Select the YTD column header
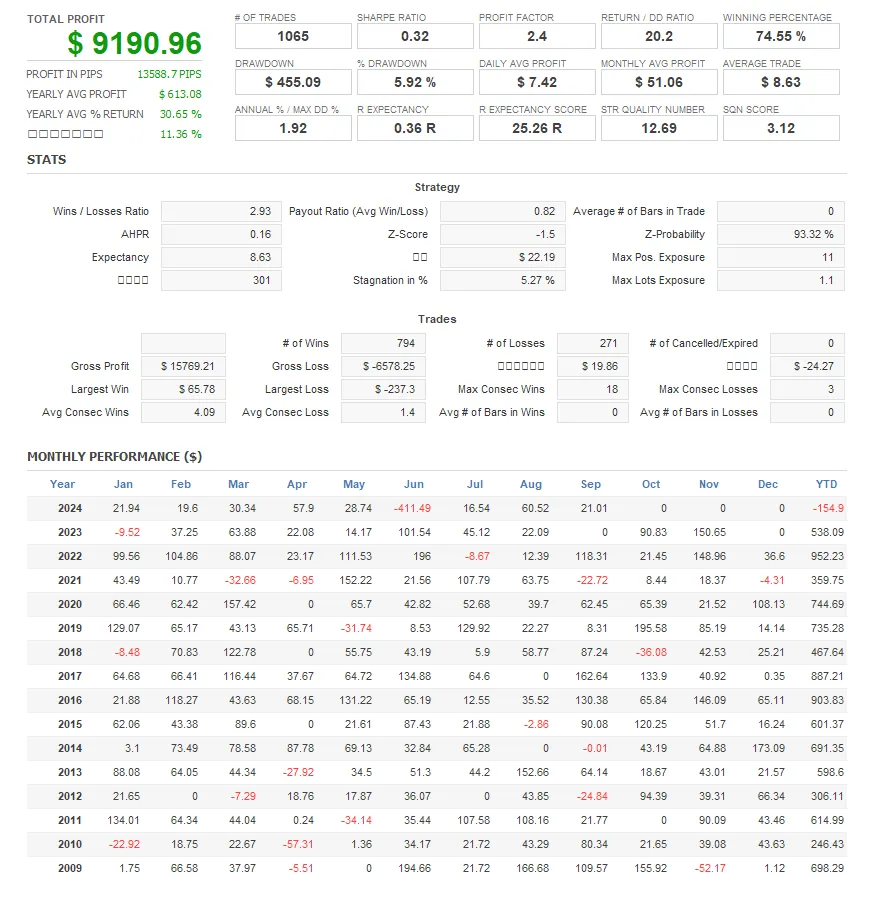Screen dimensions: 873x897 coord(827,484)
